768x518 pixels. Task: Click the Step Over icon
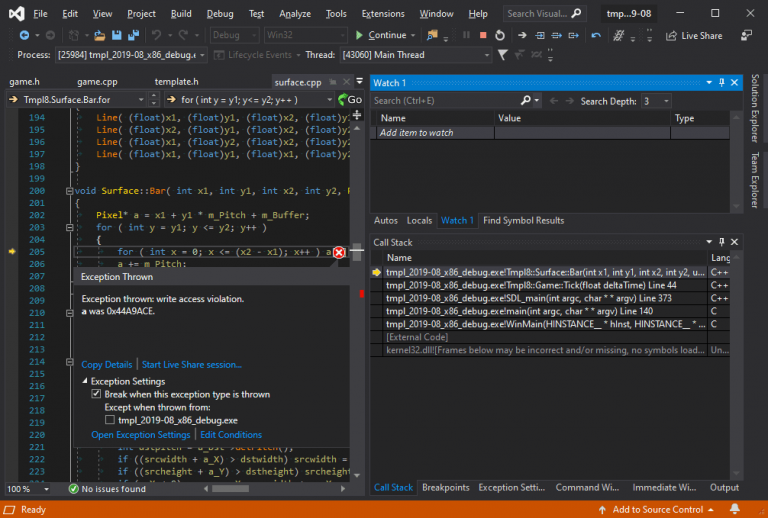[x=556, y=35]
